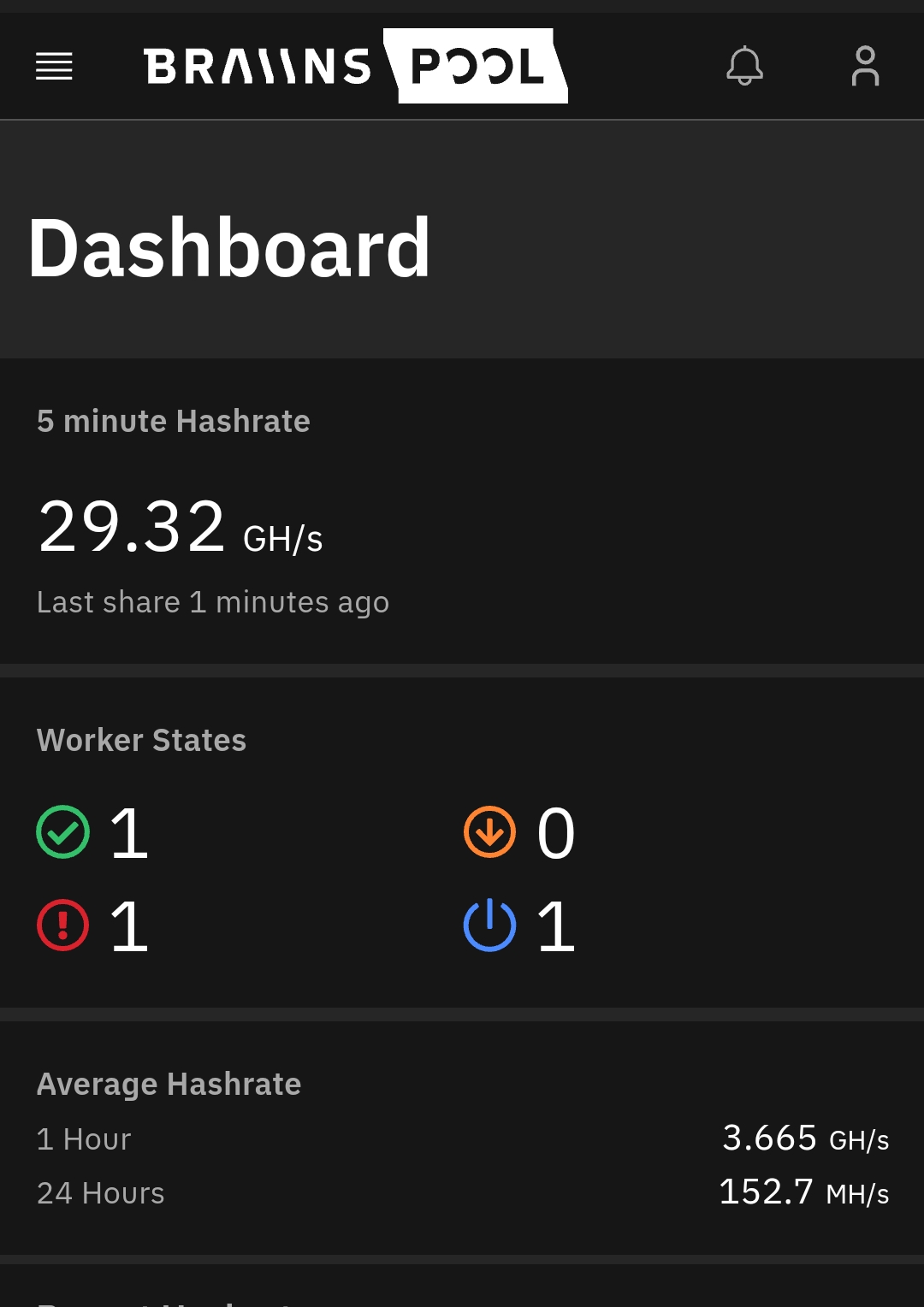The image size is (924, 1307).
Task: Click the 152.7 MH/s value
Action: tap(803, 1192)
